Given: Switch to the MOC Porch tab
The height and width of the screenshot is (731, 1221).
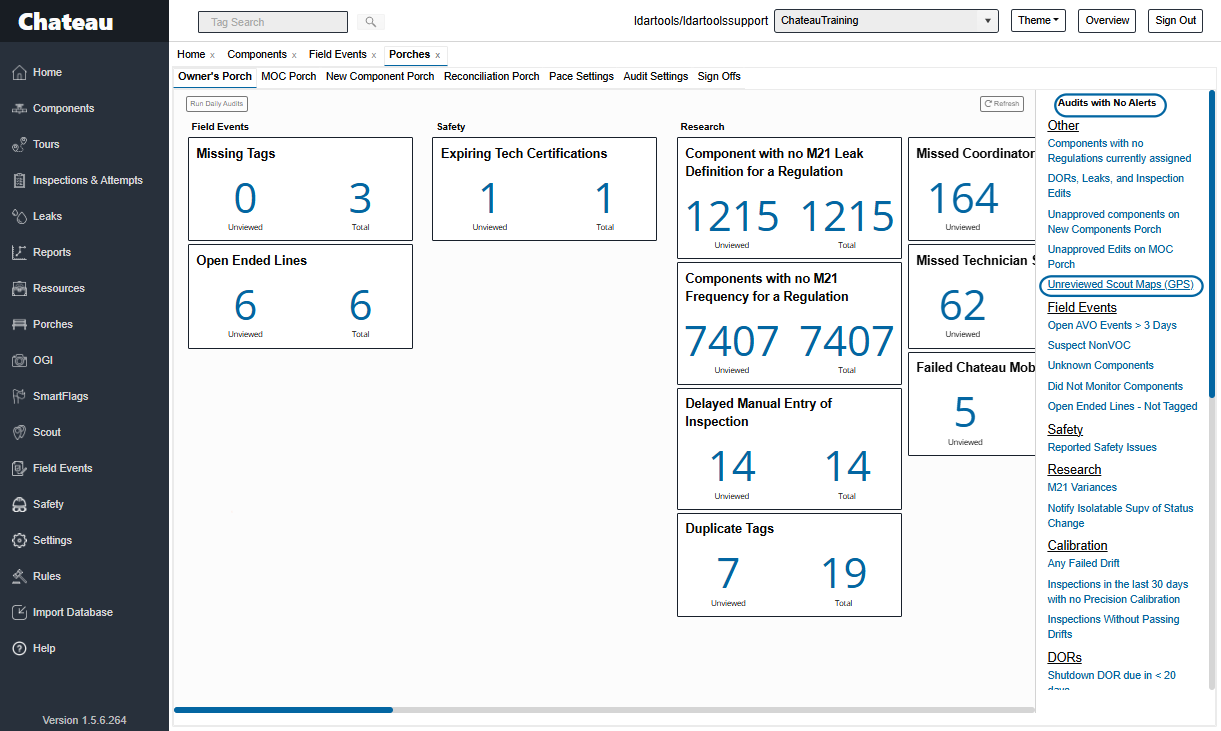Looking at the screenshot, I should click(x=288, y=76).
